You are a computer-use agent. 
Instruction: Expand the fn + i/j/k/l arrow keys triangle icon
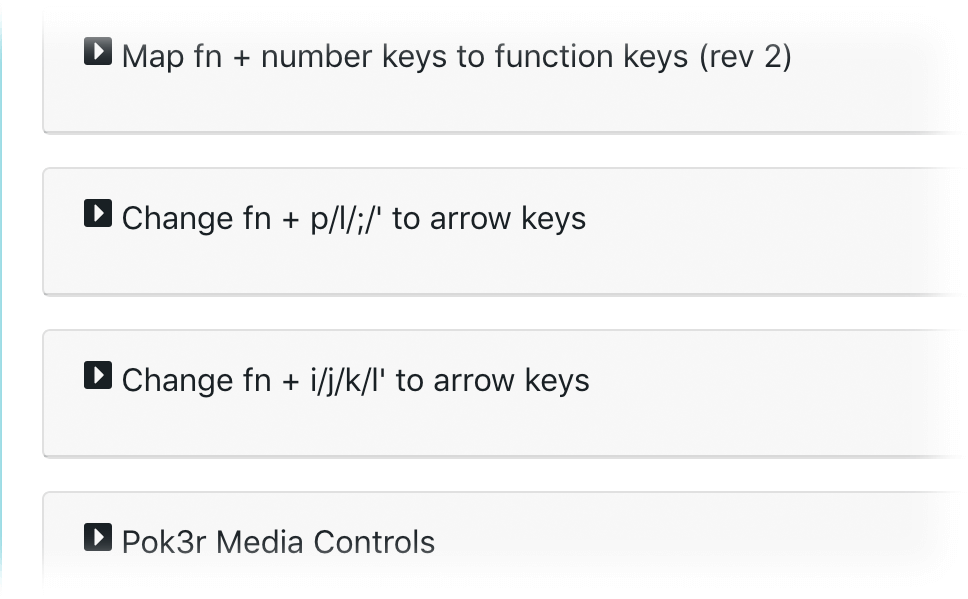click(x=98, y=375)
